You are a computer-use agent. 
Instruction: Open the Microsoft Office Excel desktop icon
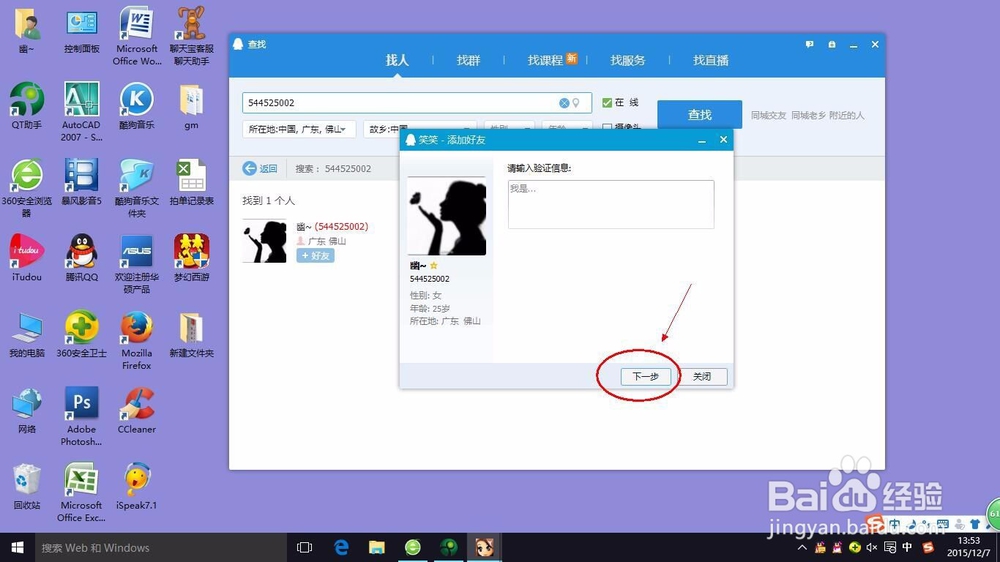click(81, 492)
